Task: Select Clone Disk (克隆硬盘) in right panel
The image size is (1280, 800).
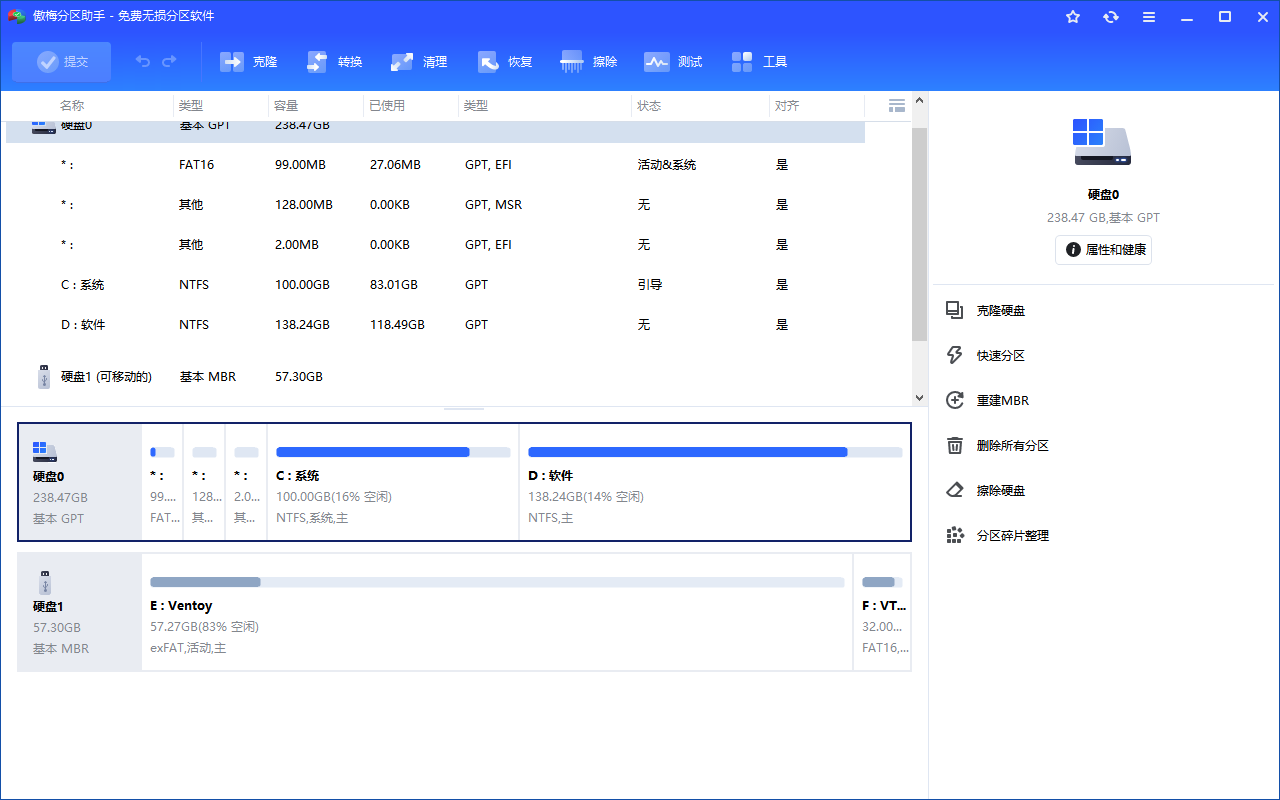Action: (x=1000, y=311)
